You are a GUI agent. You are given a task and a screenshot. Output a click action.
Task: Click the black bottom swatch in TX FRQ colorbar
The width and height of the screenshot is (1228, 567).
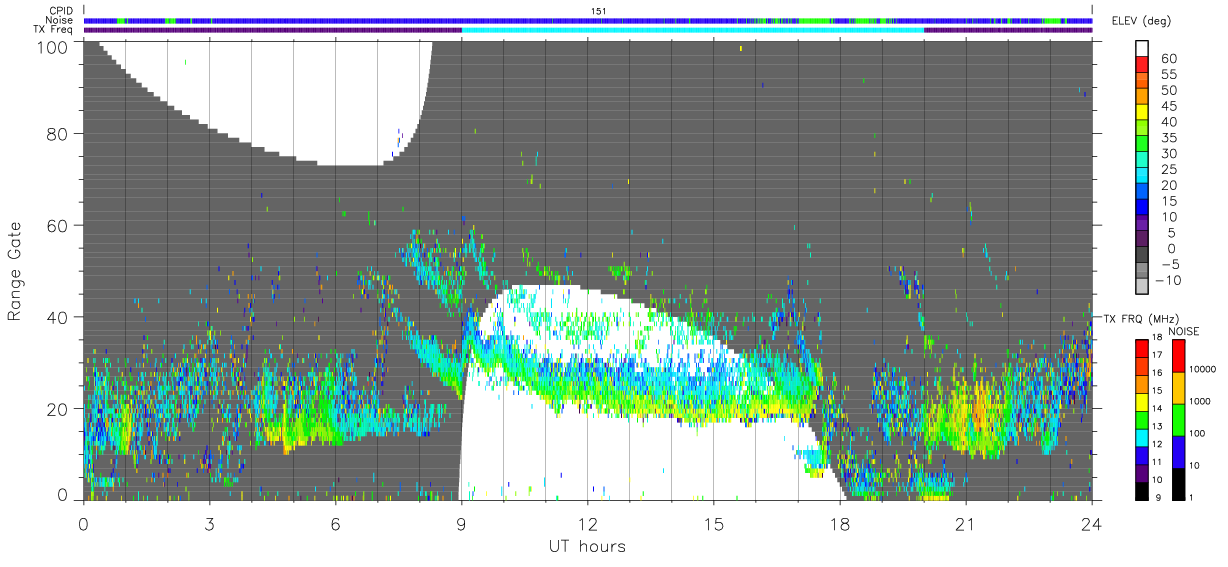[x=1142, y=491]
